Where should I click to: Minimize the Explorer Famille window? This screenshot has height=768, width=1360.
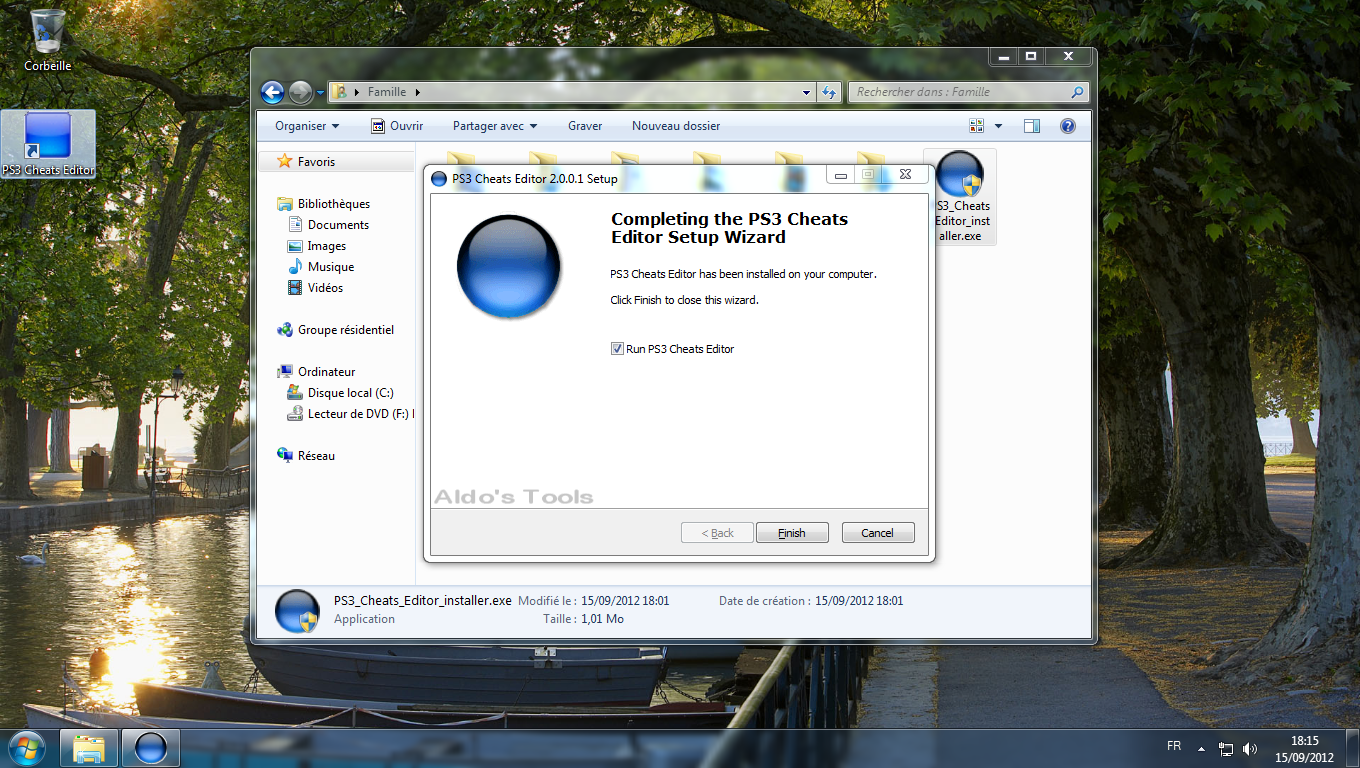pyautogui.click(x=1005, y=56)
